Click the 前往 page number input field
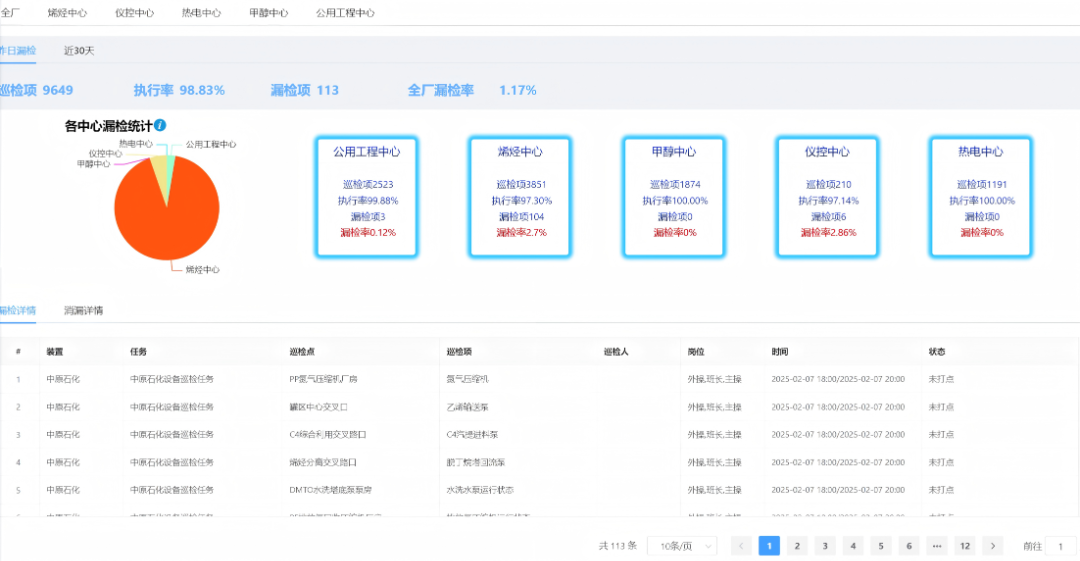This screenshot has height=561, width=1080. (1061, 546)
